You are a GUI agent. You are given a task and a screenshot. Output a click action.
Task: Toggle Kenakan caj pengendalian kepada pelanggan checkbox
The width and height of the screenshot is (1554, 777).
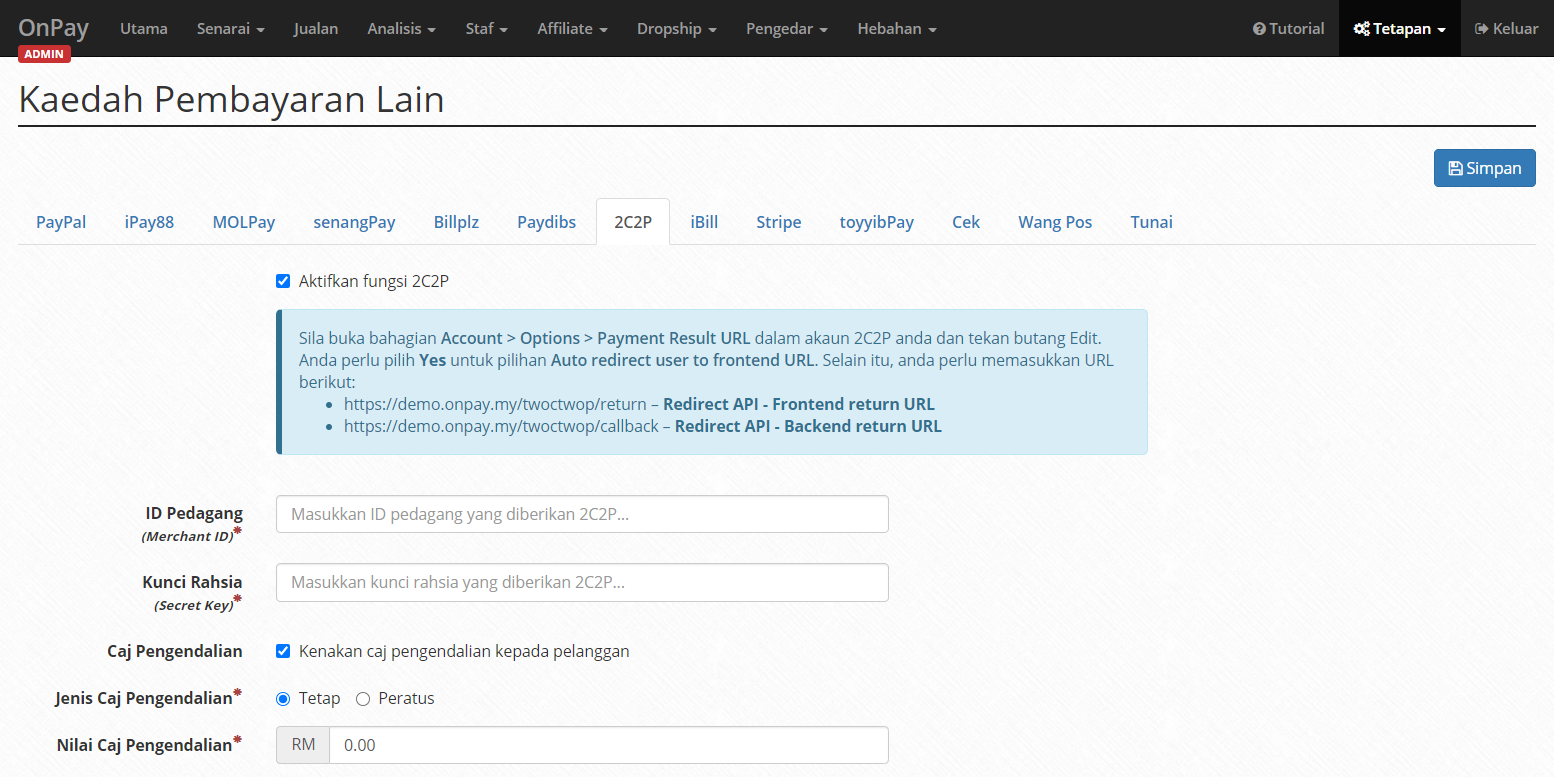pos(283,651)
